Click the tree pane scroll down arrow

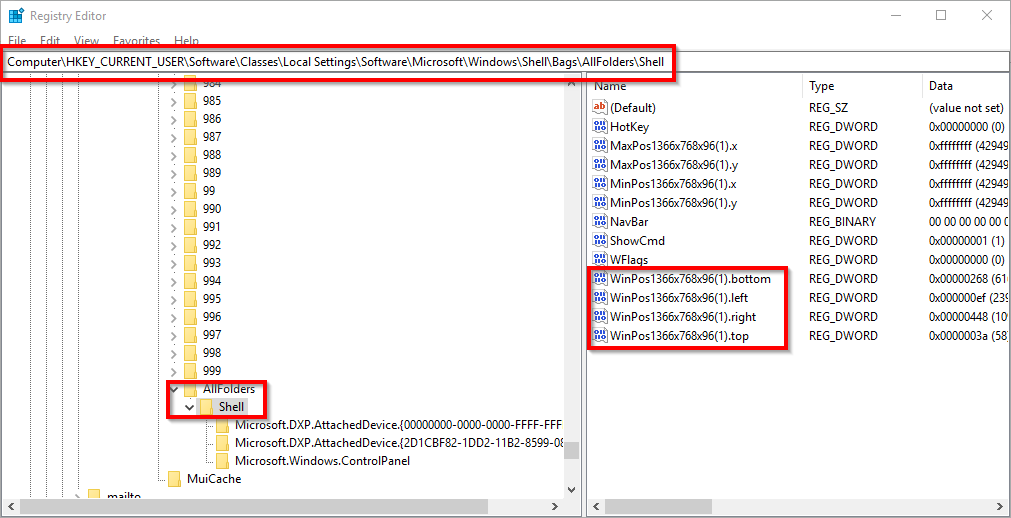coord(571,490)
